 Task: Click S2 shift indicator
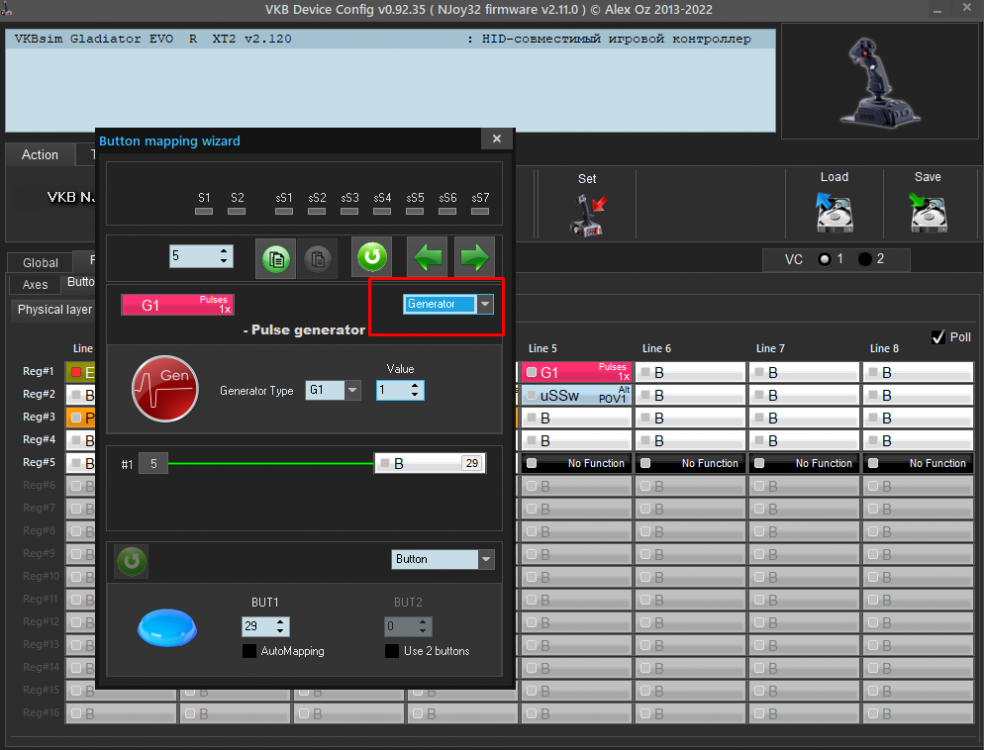click(x=237, y=211)
